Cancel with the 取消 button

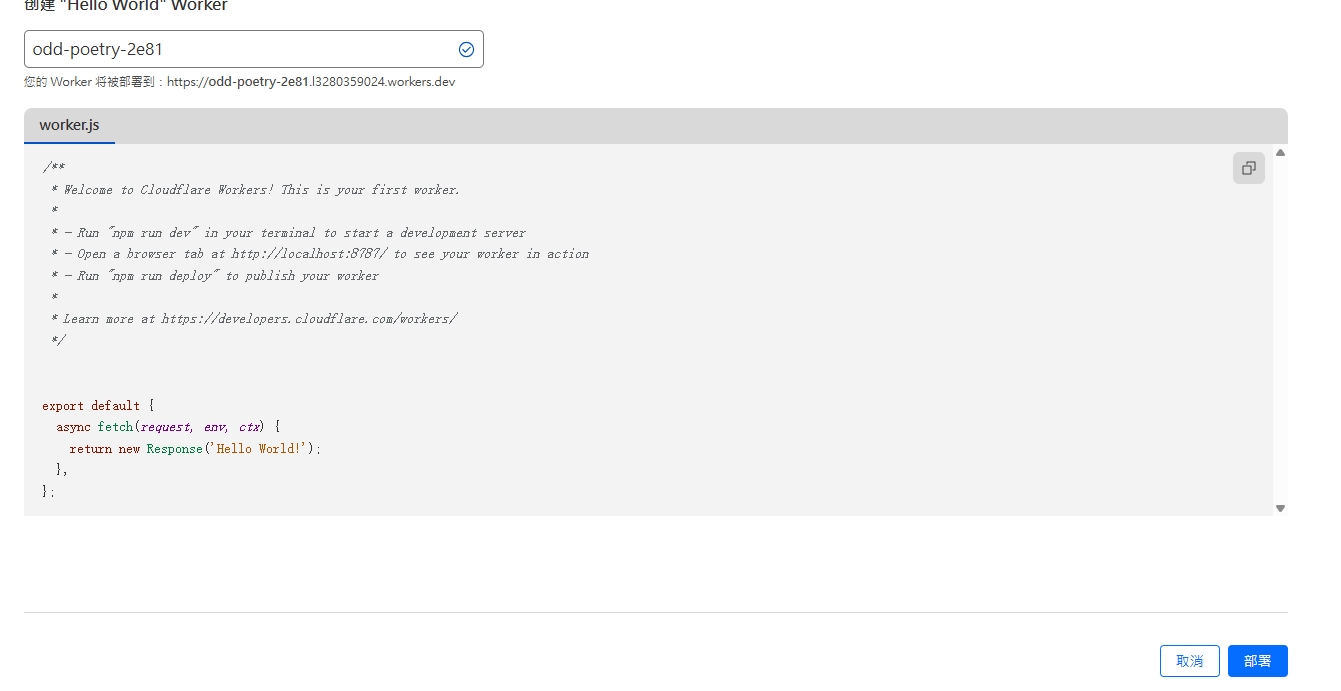1189,661
